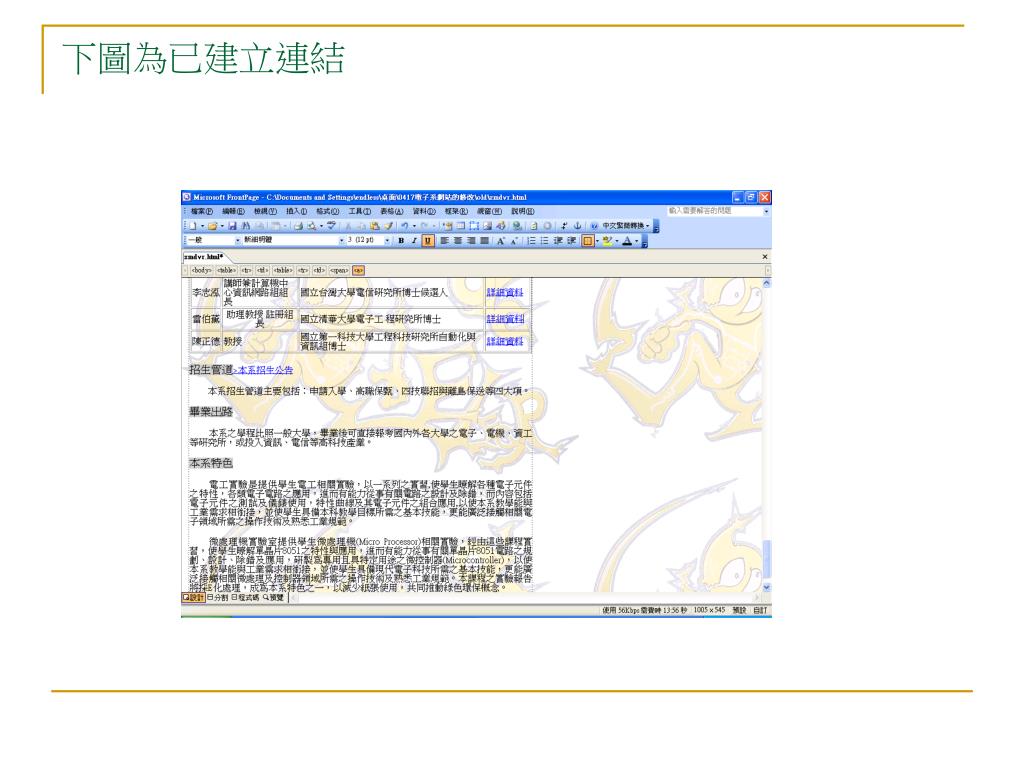Image resolution: width=1024 pixels, height=768 pixels.
Task: Select the zmdvr.html document tab
Action: click(204, 257)
